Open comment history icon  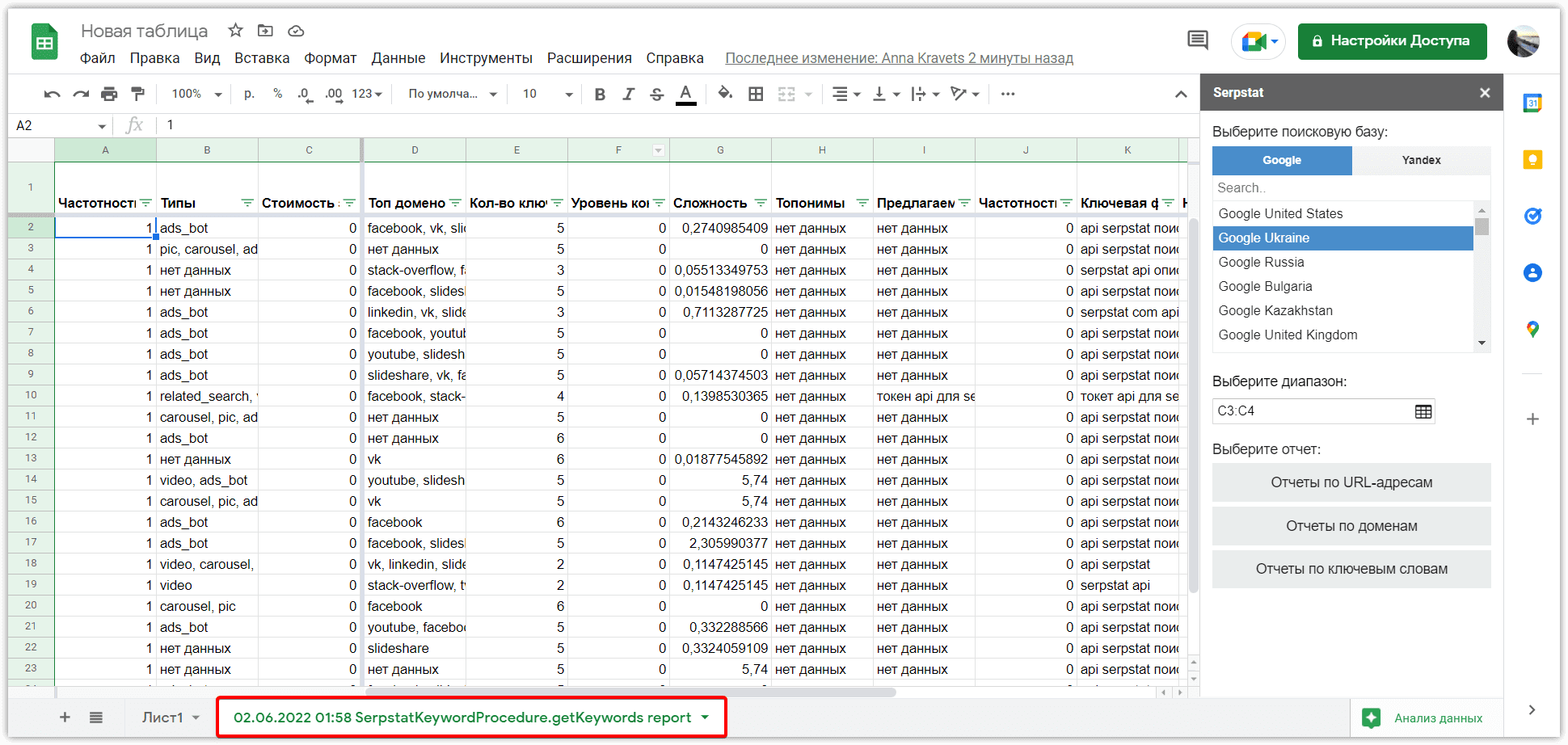[1198, 40]
